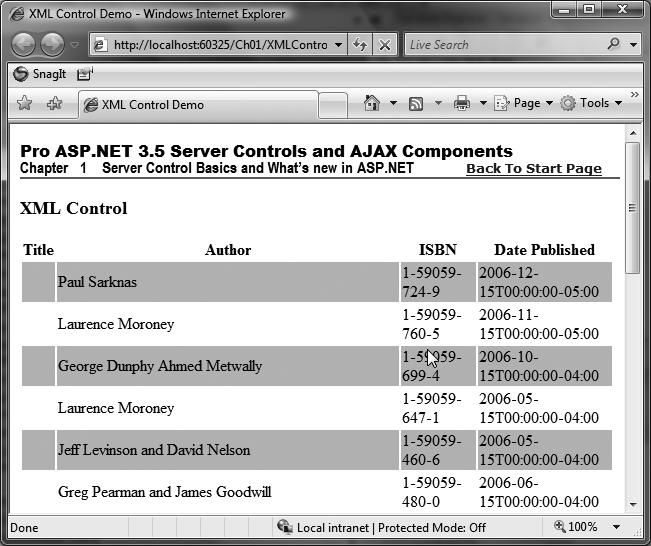Image resolution: width=651 pixels, height=546 pixels.
Task: Print the page with the printer icon
Action: [462, 103]
